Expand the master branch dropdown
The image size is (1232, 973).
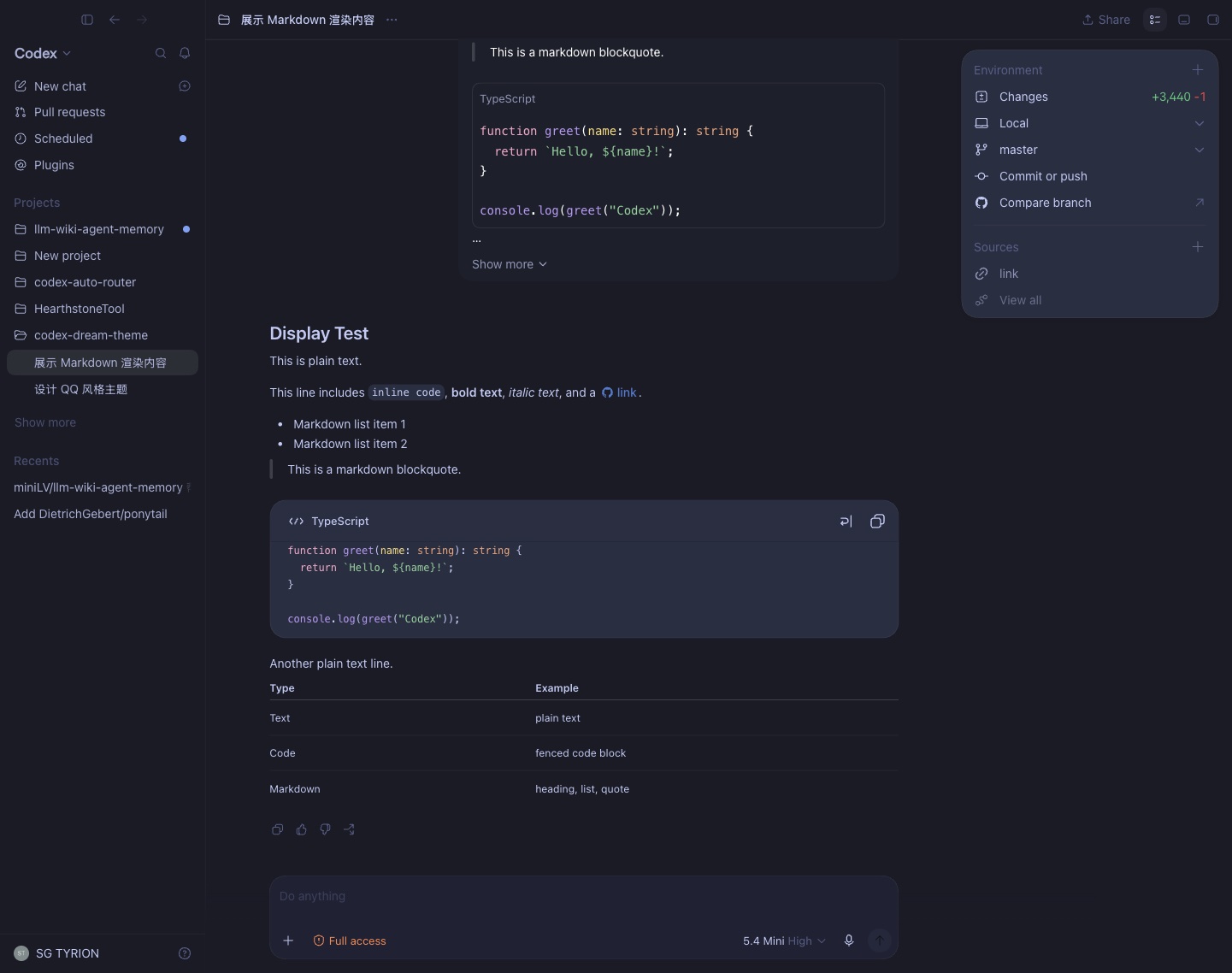click(1090, 150)
